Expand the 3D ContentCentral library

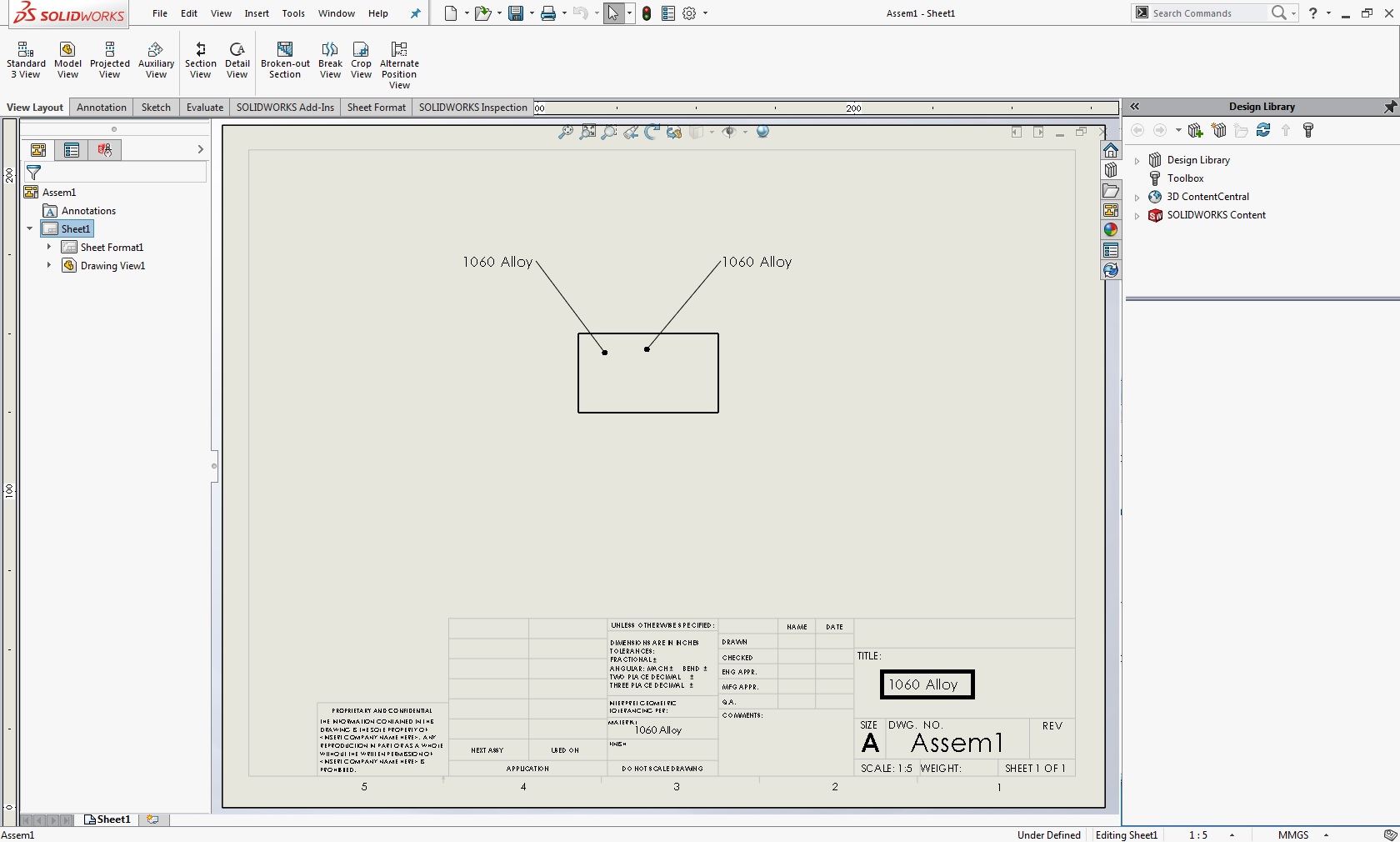pos(1137,198)
